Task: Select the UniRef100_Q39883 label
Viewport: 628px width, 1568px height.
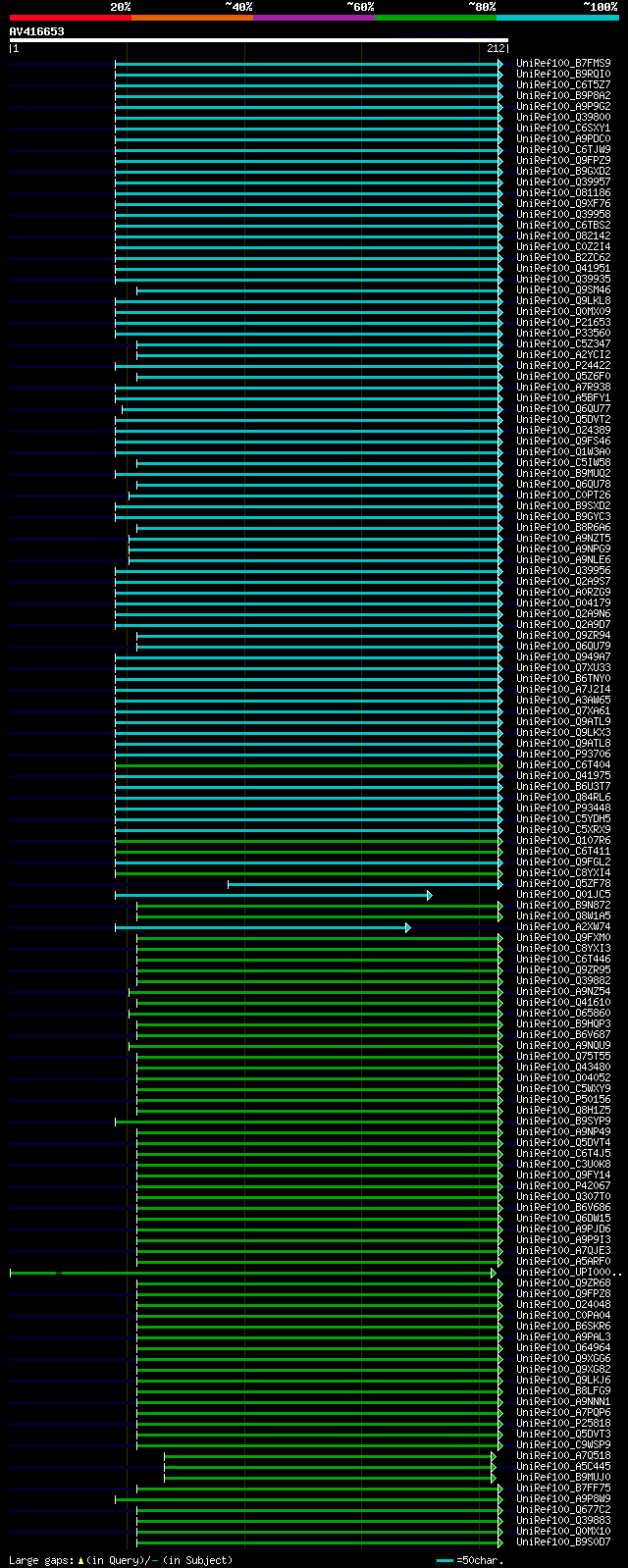Action: pos(563,1520)
